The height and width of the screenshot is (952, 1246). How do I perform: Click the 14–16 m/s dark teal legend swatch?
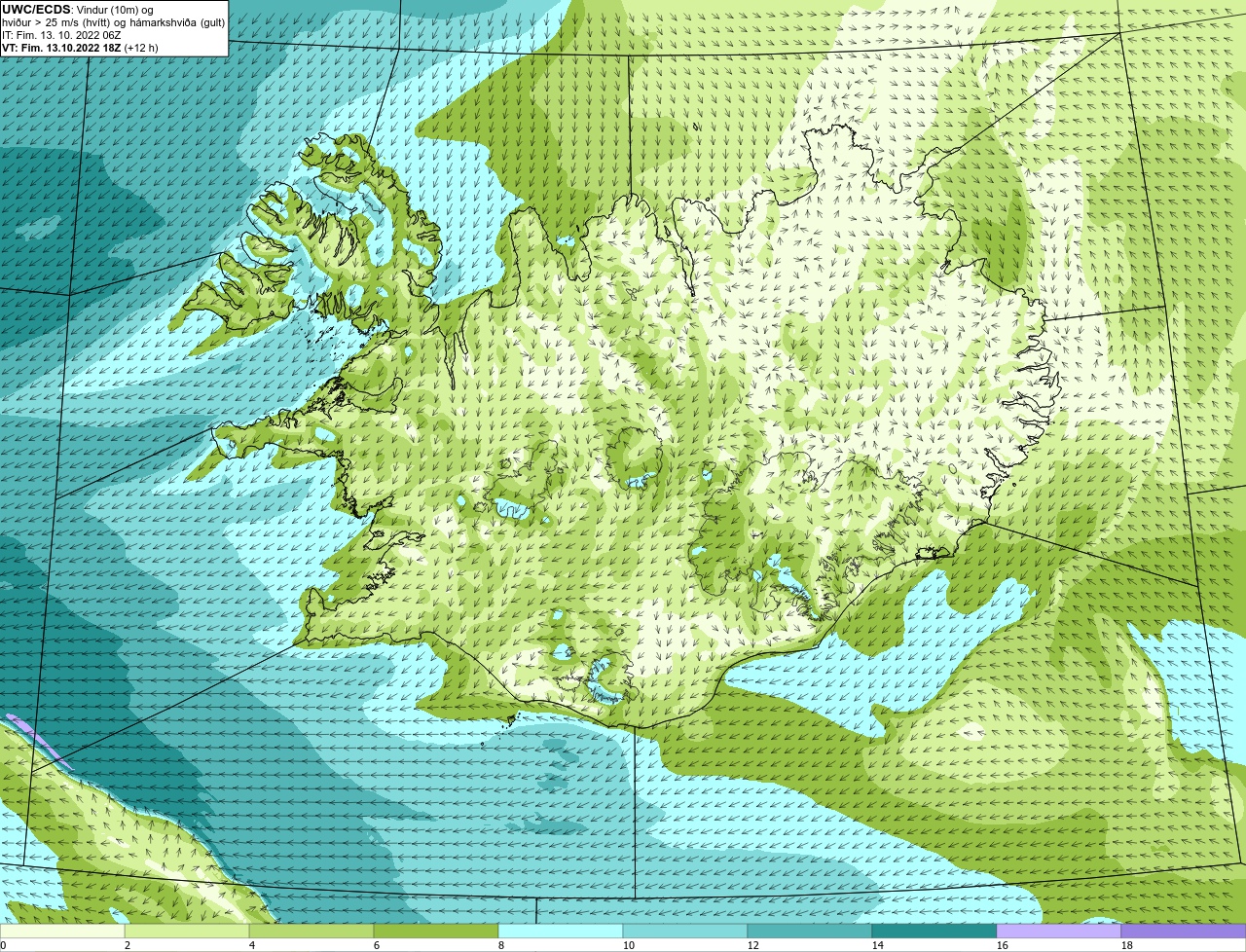pos(934,932)
